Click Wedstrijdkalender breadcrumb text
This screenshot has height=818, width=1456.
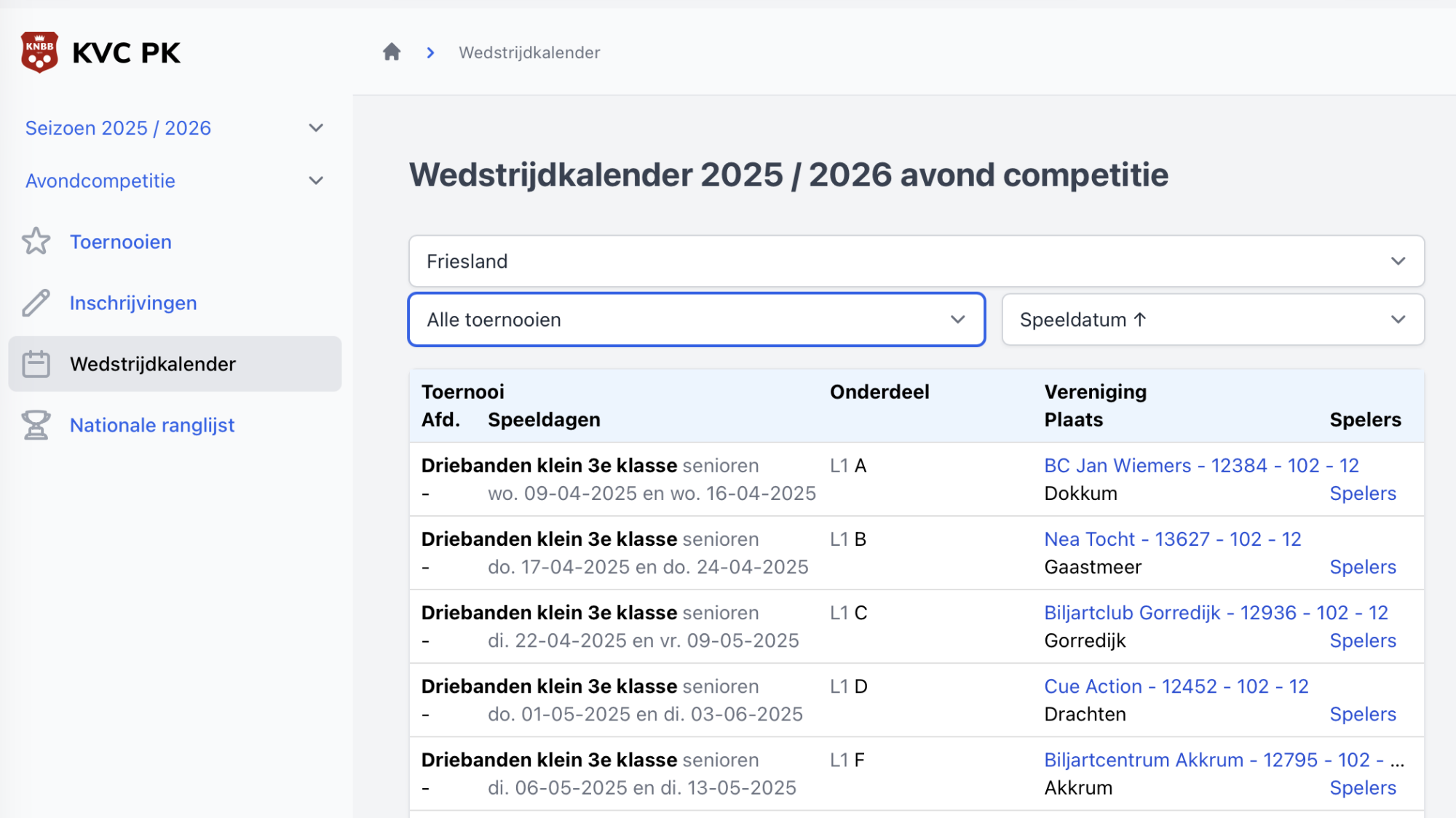(x=529, y=52)
